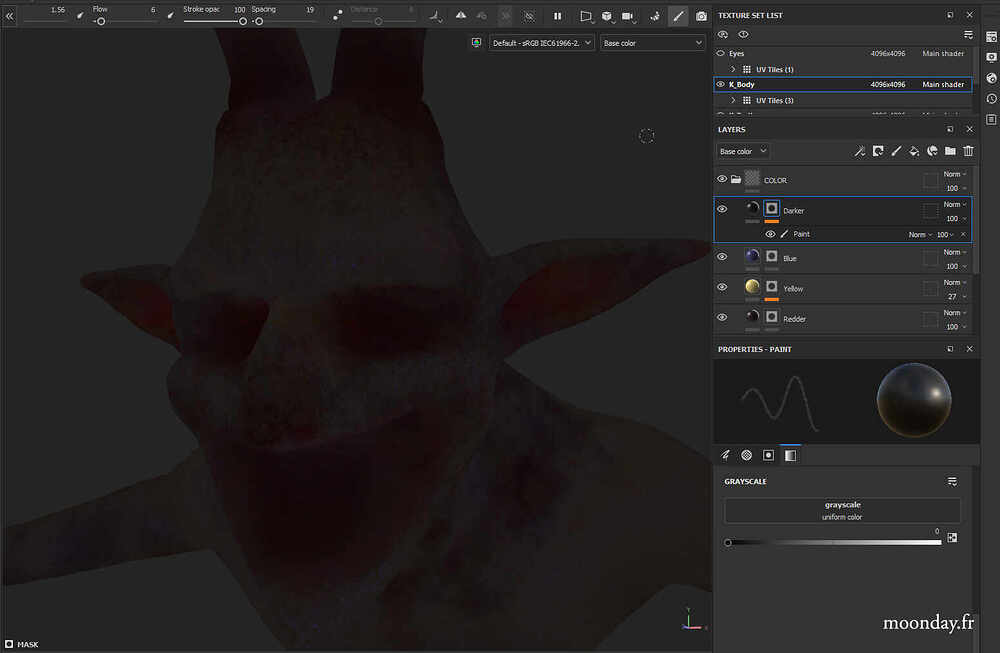Select the Yellow layer material thumbnail
Image resolution: width=1000 pixels, height=653 pixels.
(x=753, y=286)
